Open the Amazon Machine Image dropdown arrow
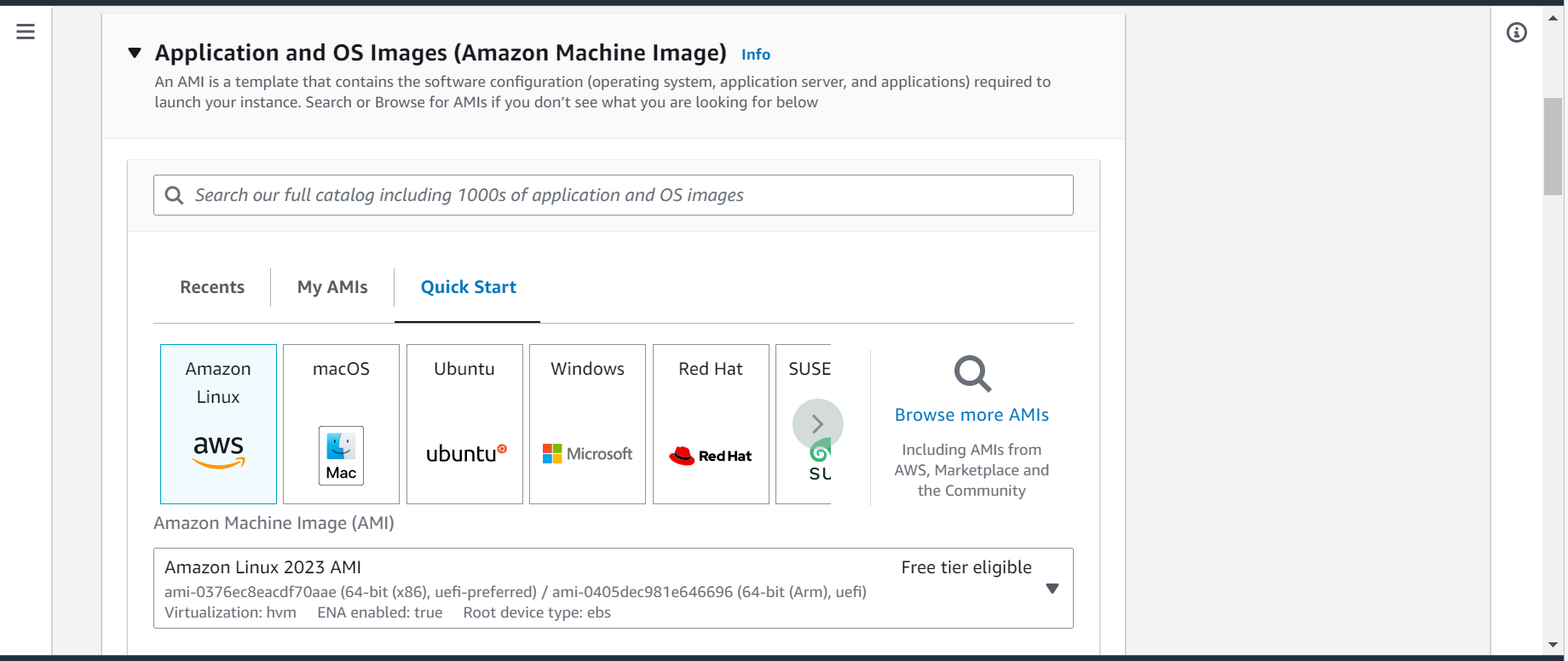 coord(1052,589)
